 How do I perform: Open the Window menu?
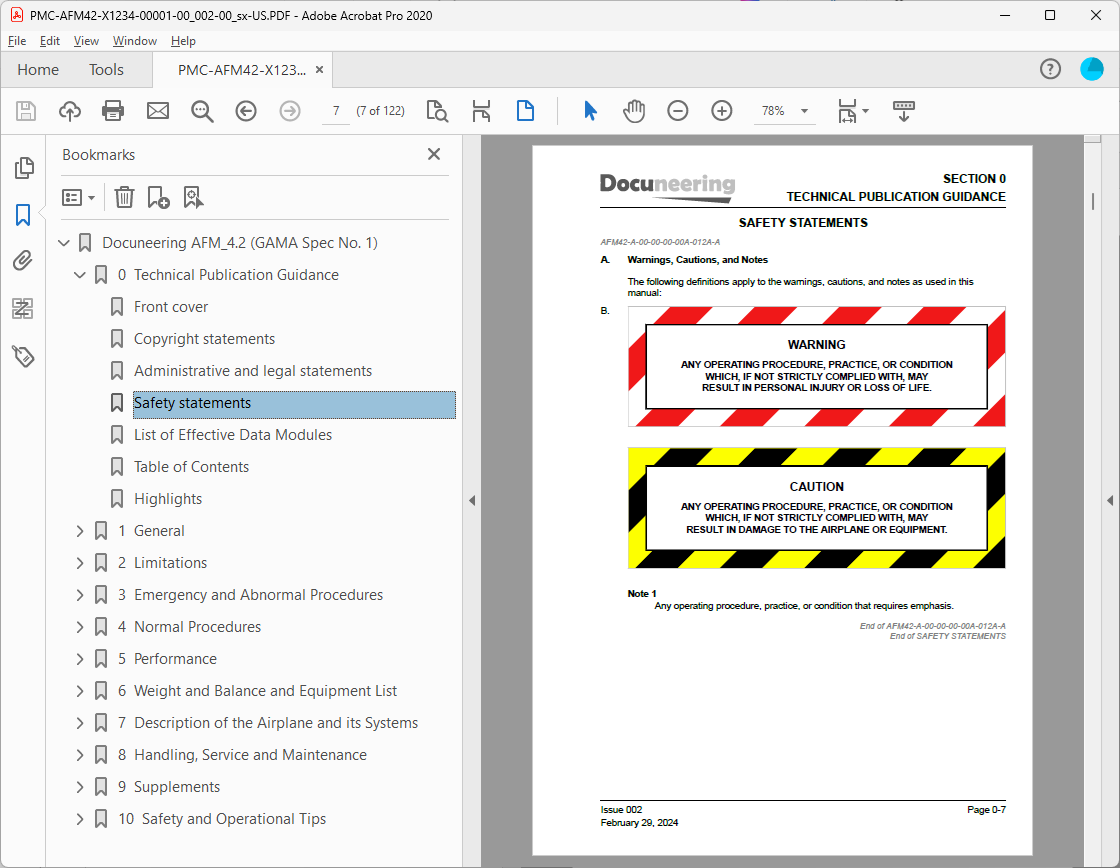point(135,41)
